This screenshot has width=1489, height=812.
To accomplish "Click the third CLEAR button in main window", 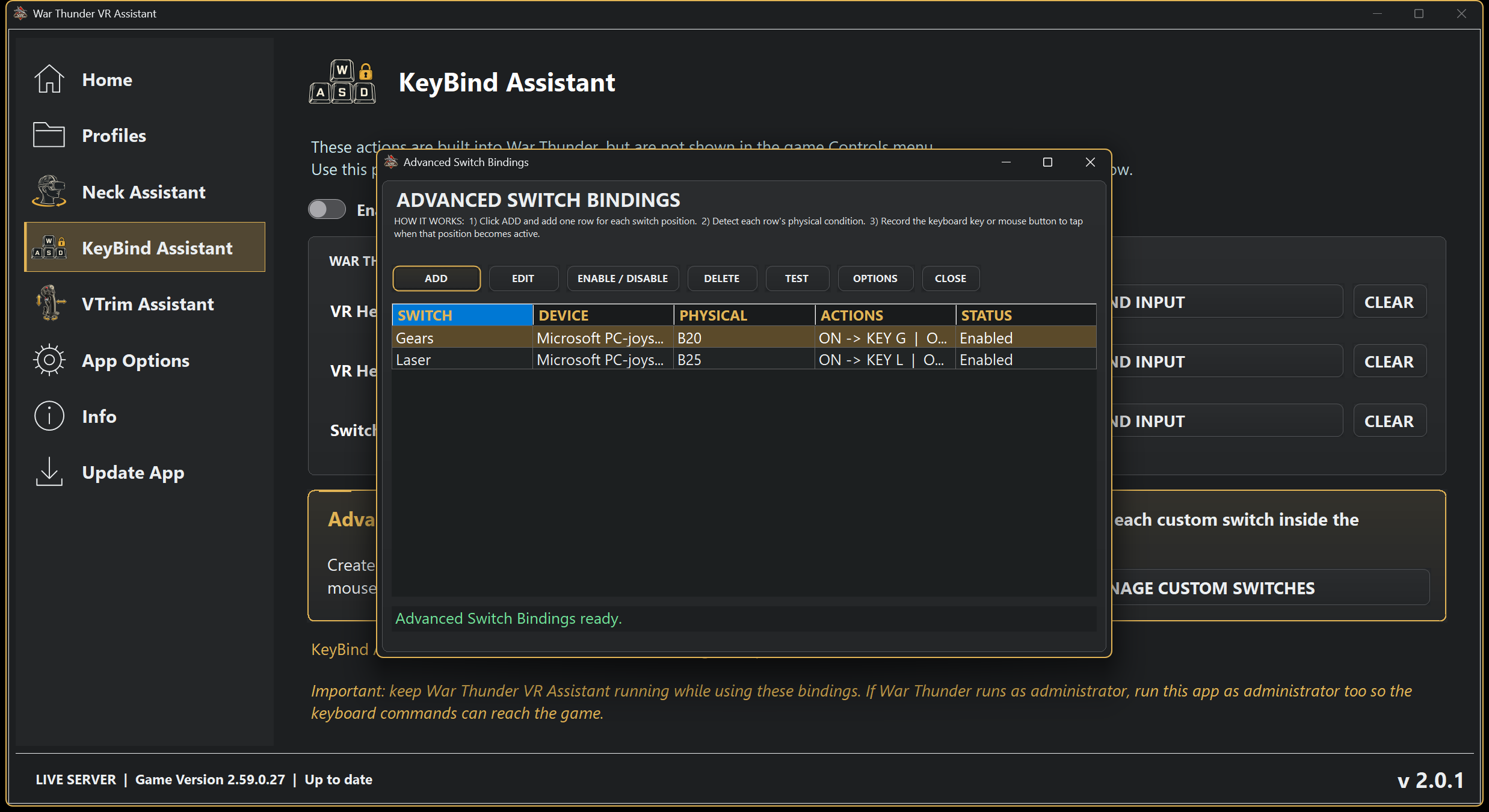I will 1389,420.
